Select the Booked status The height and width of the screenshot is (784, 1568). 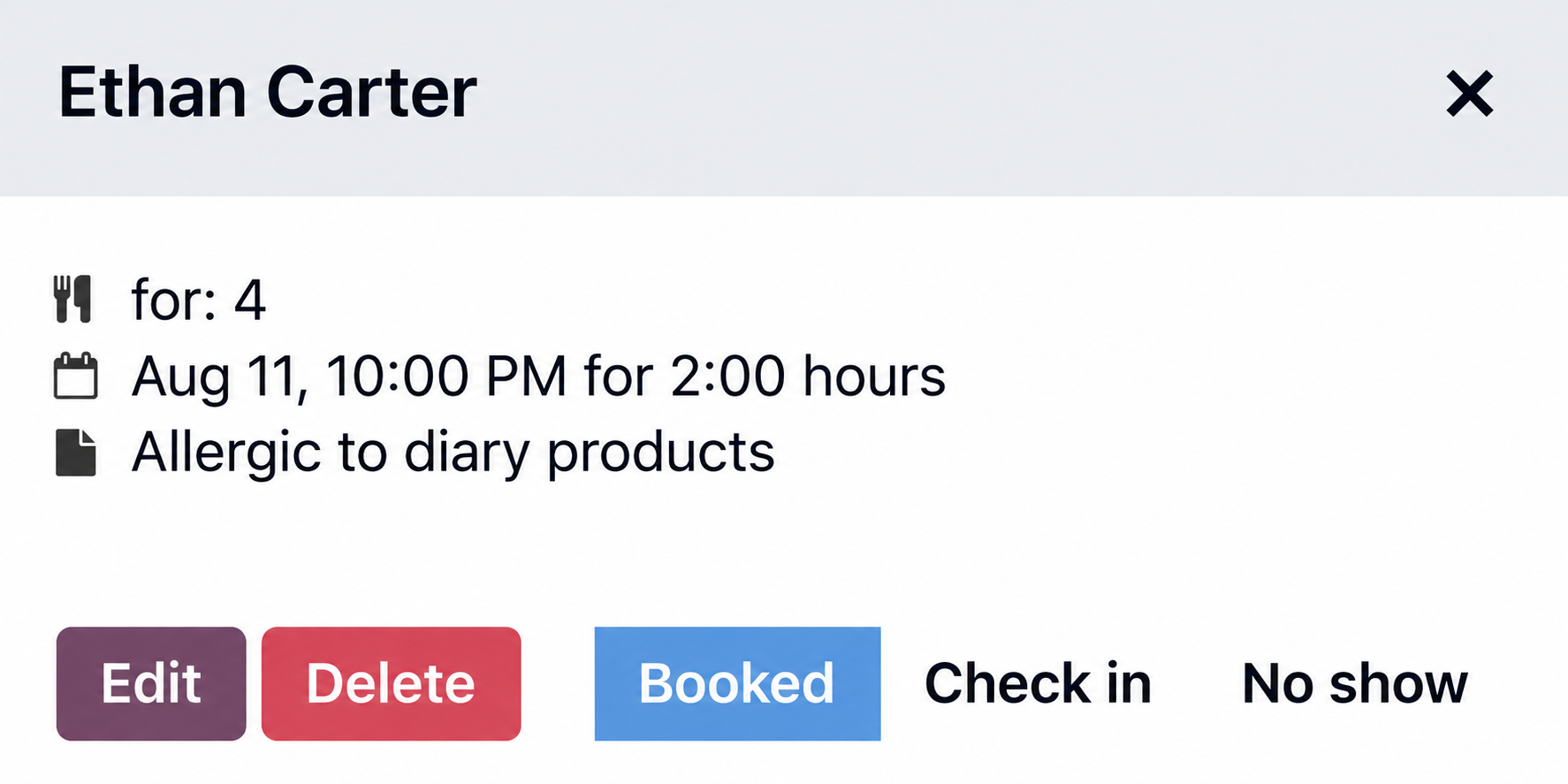(x=737, y=683)
